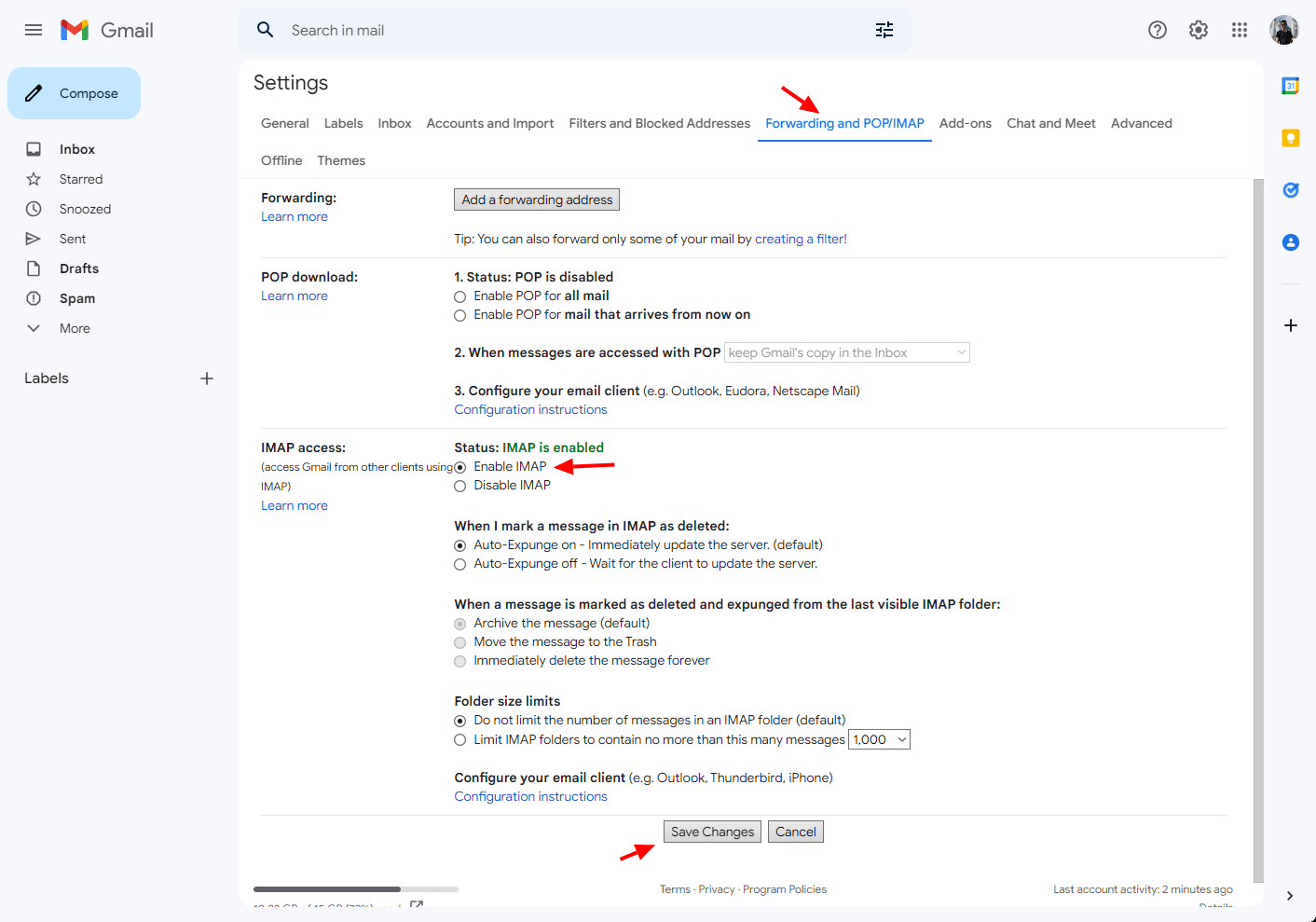Switch to the Accounts and Import tab

pyautogui.click(x=489, y=123)
